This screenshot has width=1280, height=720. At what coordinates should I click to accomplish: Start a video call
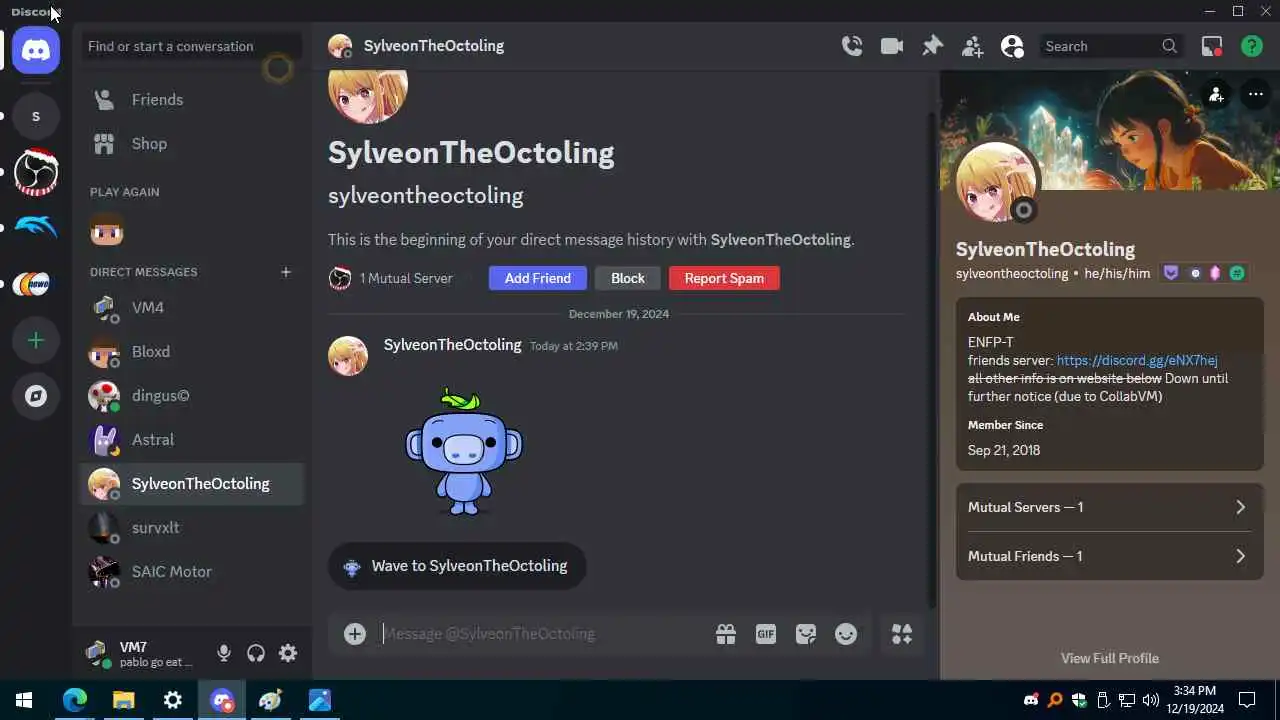892,46
